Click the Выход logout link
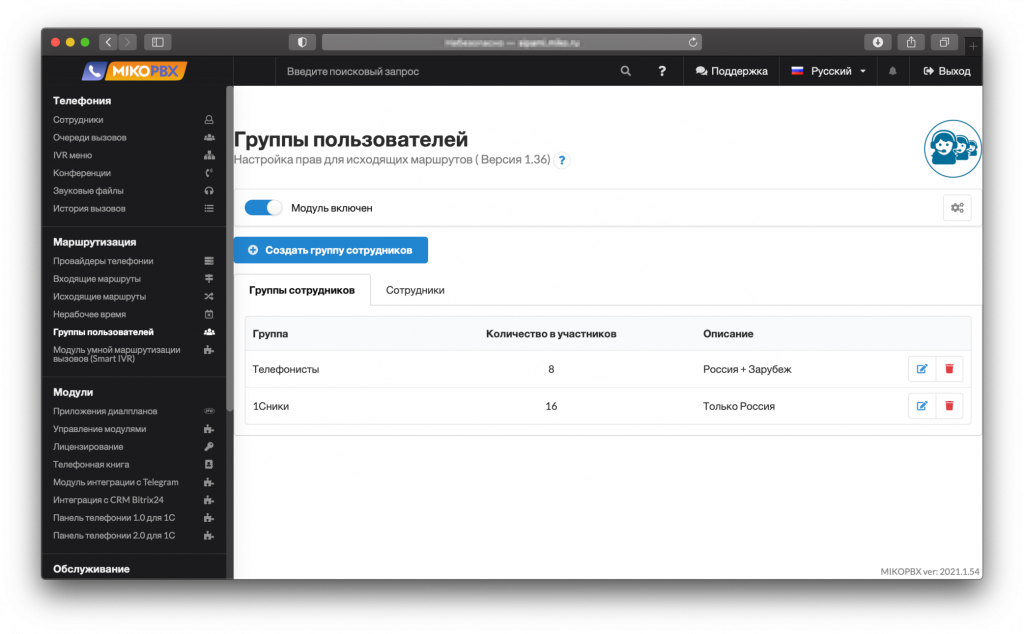1024x634 pixels. [947, 71]
